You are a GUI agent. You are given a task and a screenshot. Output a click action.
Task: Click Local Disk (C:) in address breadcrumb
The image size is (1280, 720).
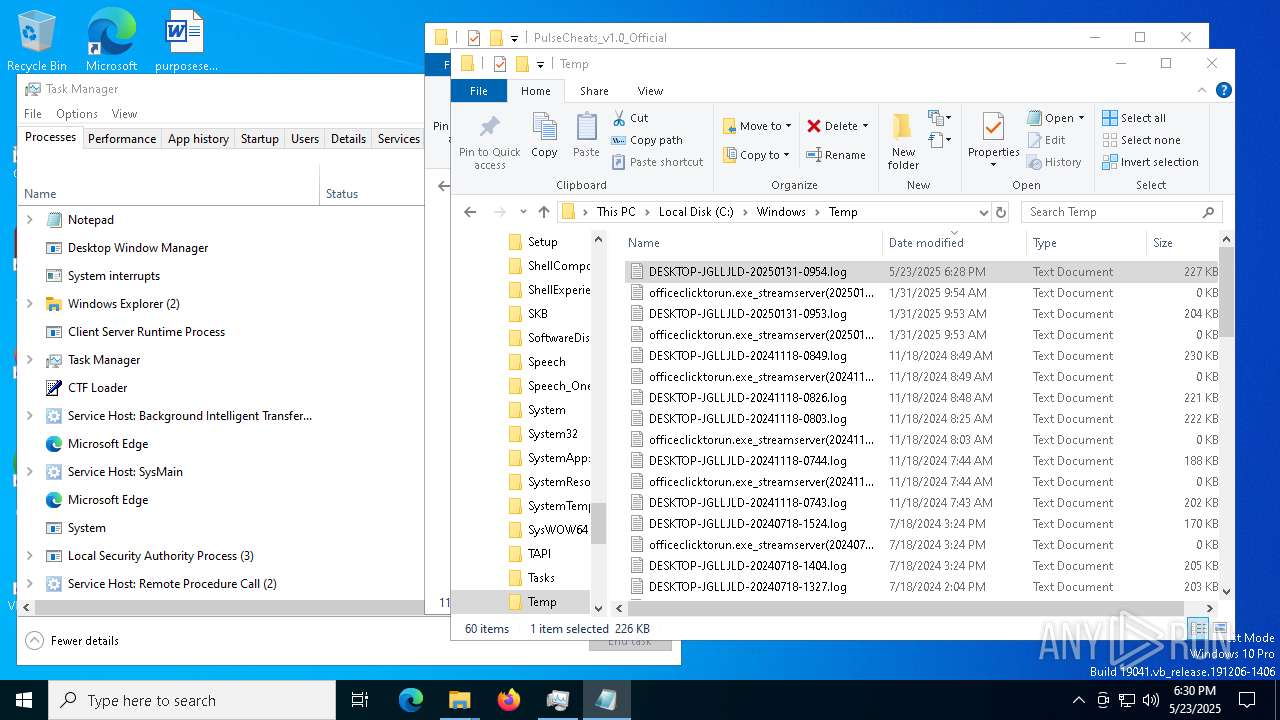[696, 212]
